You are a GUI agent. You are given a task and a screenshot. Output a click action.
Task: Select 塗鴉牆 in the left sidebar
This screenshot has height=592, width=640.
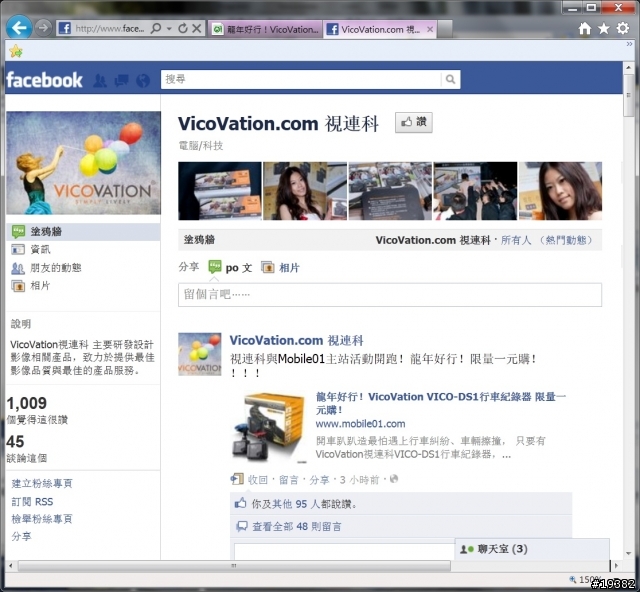(x=83, y=231)
